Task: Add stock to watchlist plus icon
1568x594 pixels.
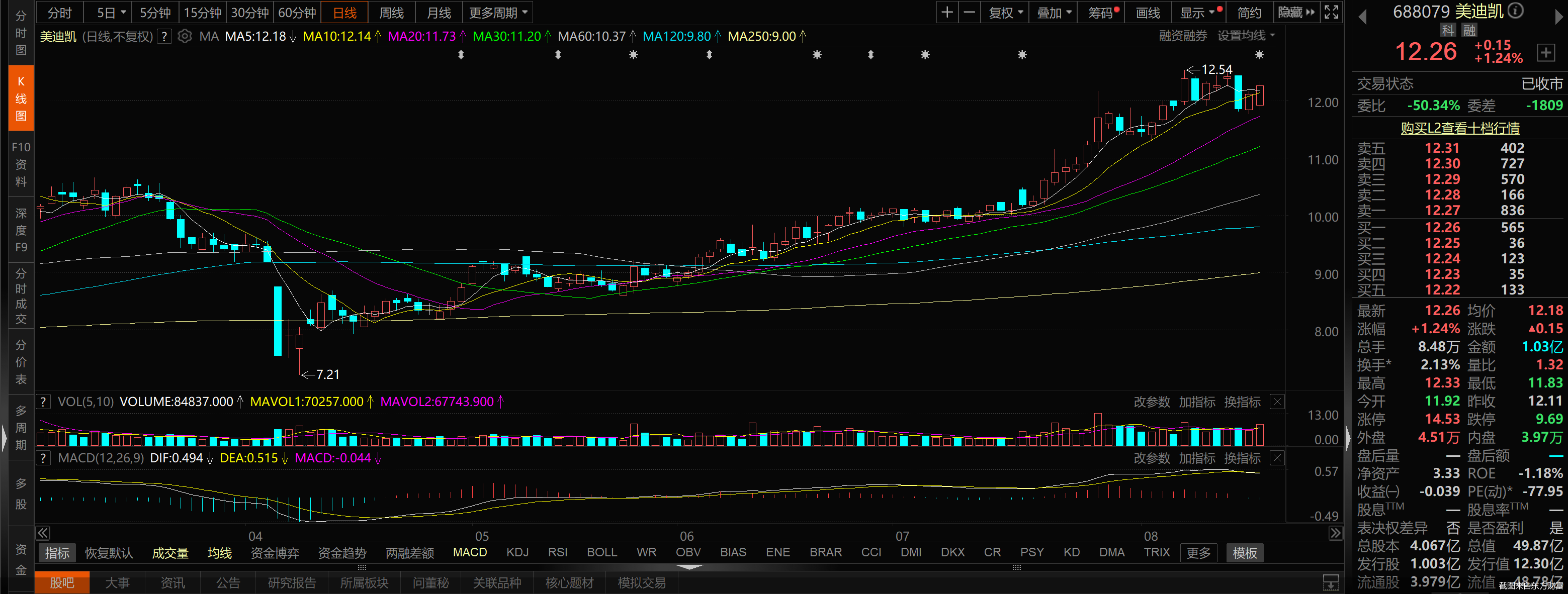Action: click(1546, 52)
